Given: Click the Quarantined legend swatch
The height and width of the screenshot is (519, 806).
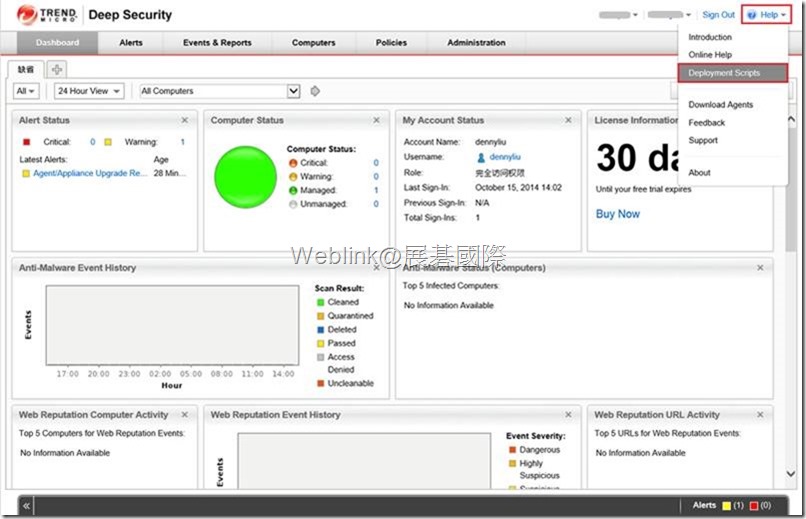Looking at the screenshot, I should (x=321, y=316).
